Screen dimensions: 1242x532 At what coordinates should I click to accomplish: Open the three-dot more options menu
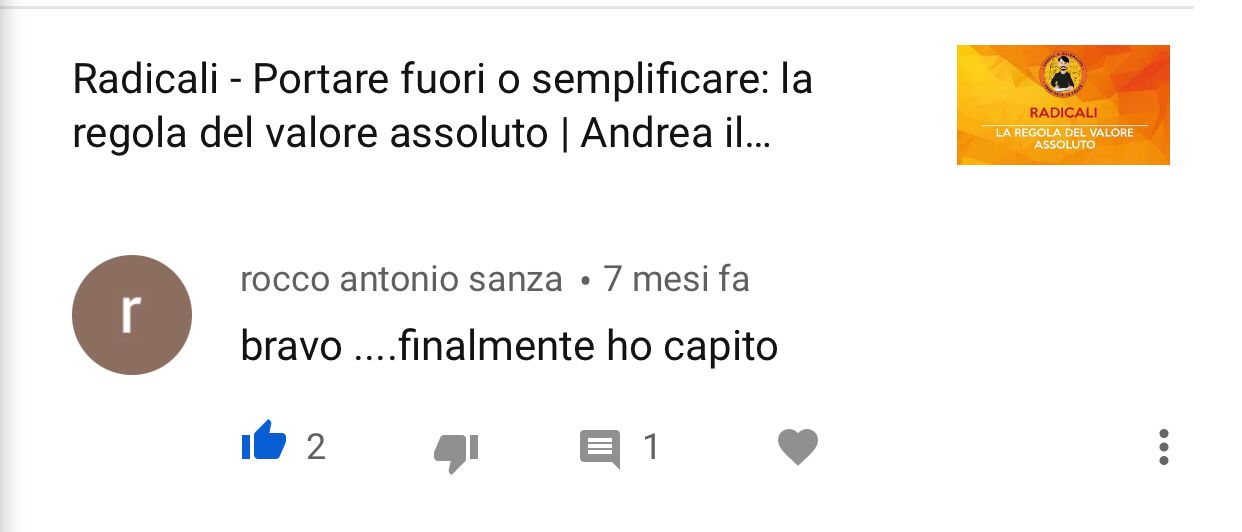pyautogui.click(x=1163, y=447)
